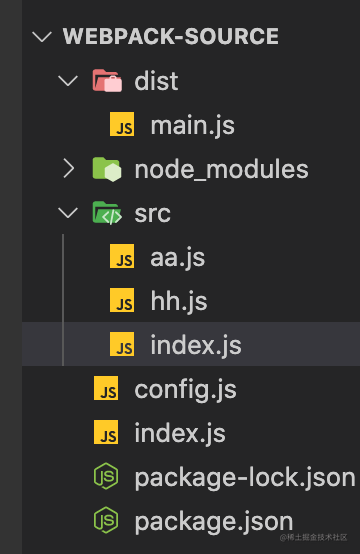This screenshot has width=360, height=554.
Task: Click the green node_modules folder icon
Action: point(107,169)
